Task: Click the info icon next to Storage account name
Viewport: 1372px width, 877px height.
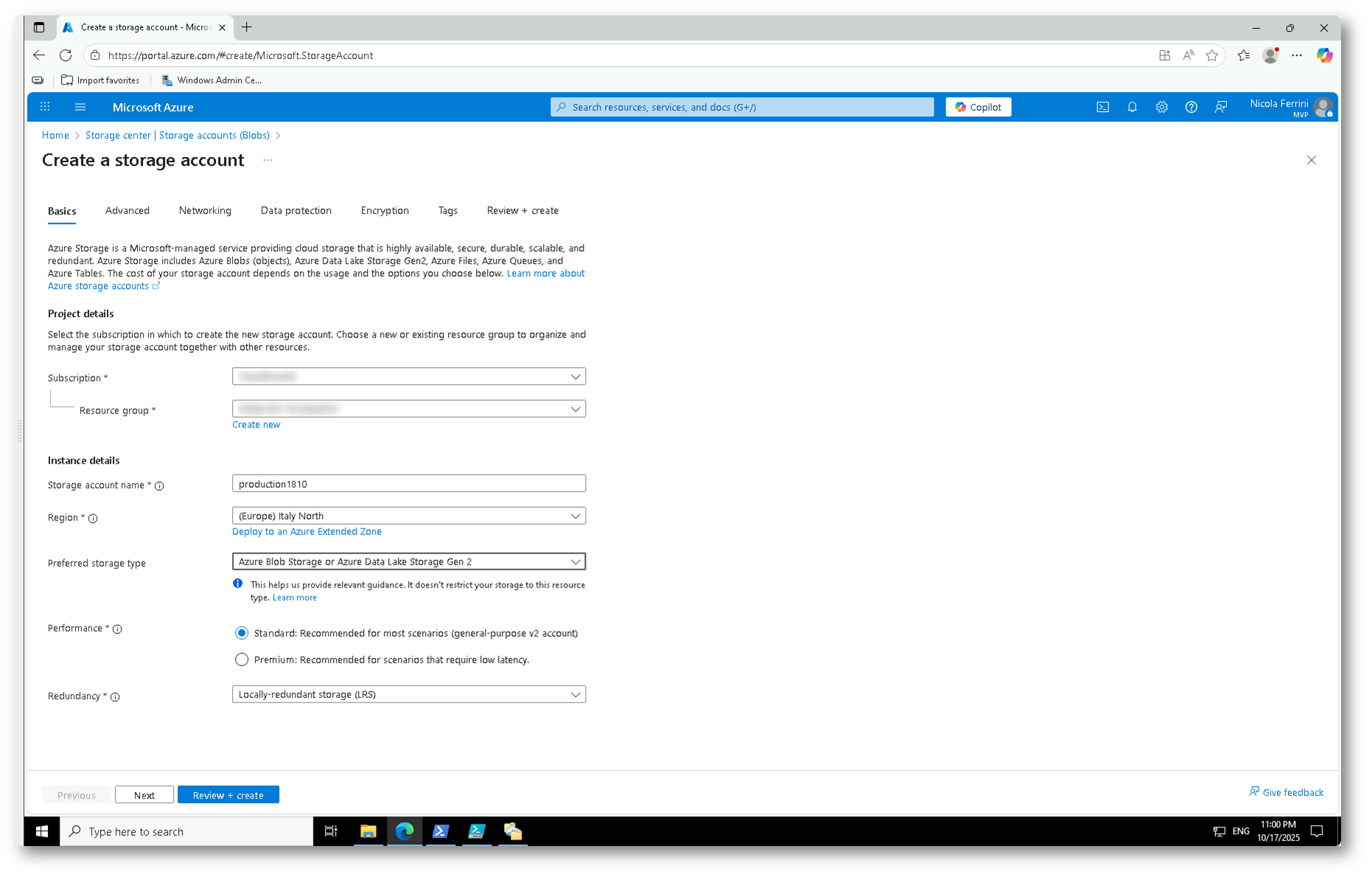Action: [159, 486]
